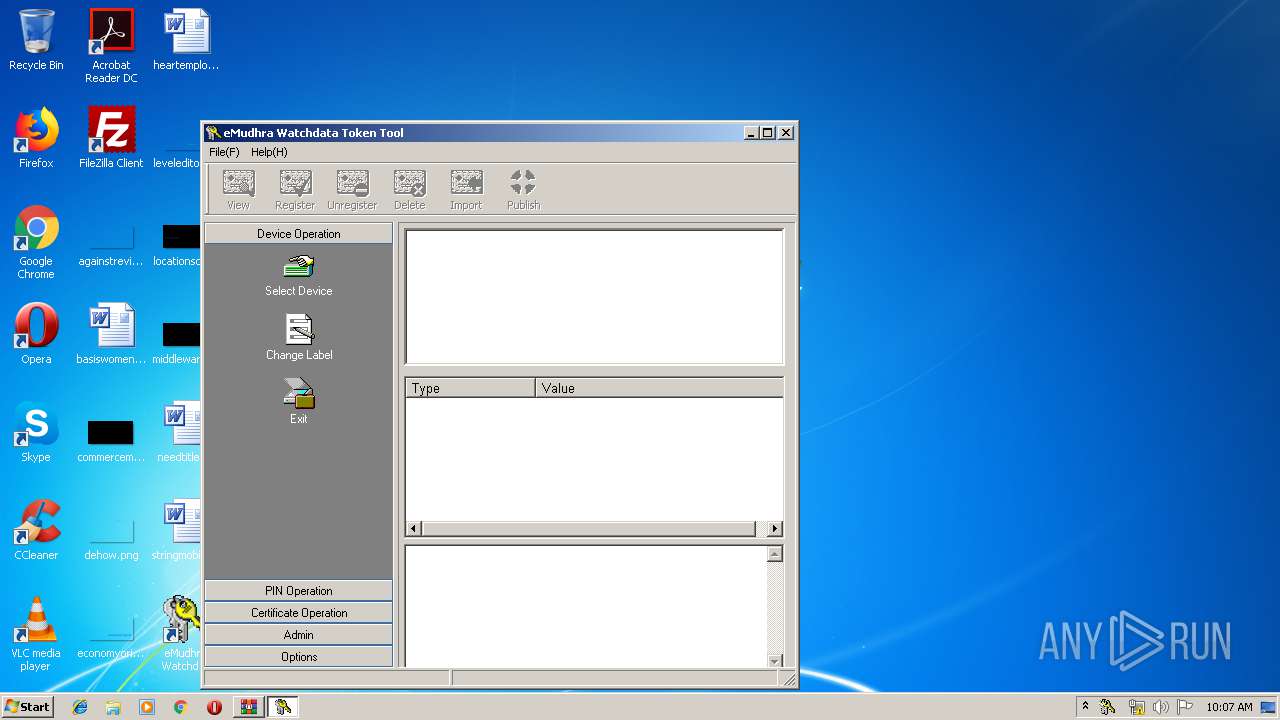Click the up arrow of the log scrollbar
Viewport: 1280px width, 720px height.
775,554
